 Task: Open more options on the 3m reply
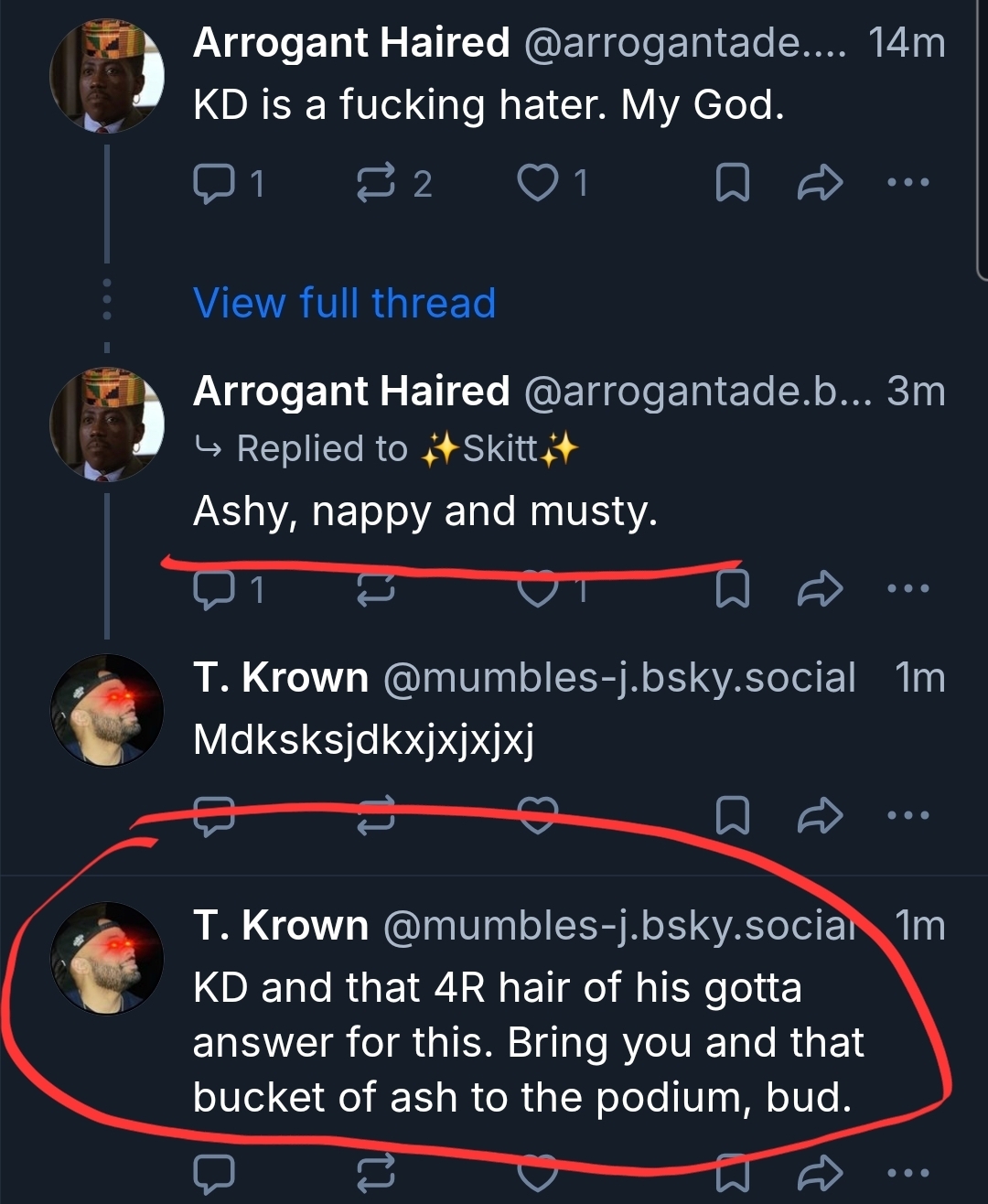click(x=908, y=589)
